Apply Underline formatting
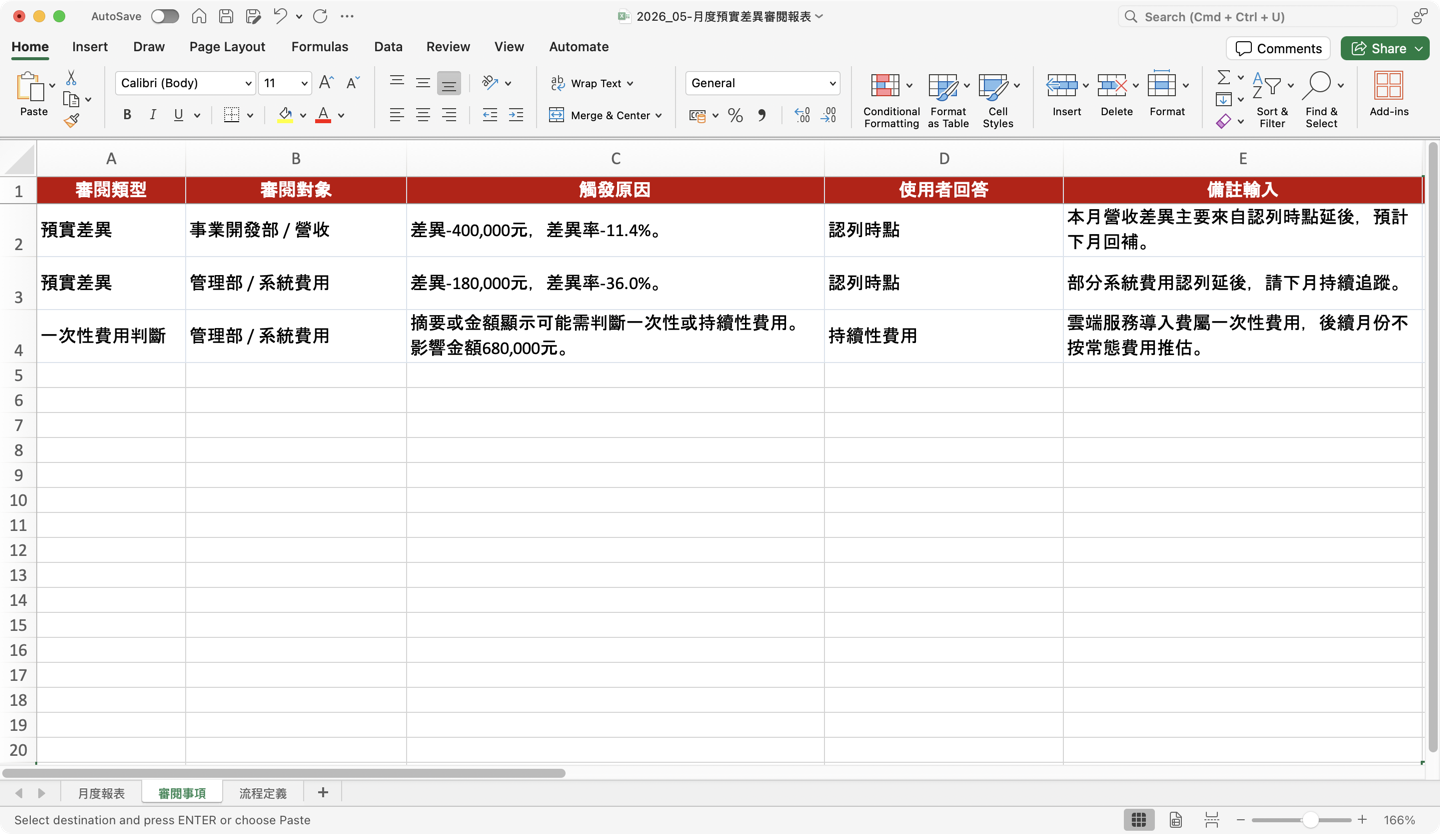Screen dimensions: 1440x834 point(178,115)
